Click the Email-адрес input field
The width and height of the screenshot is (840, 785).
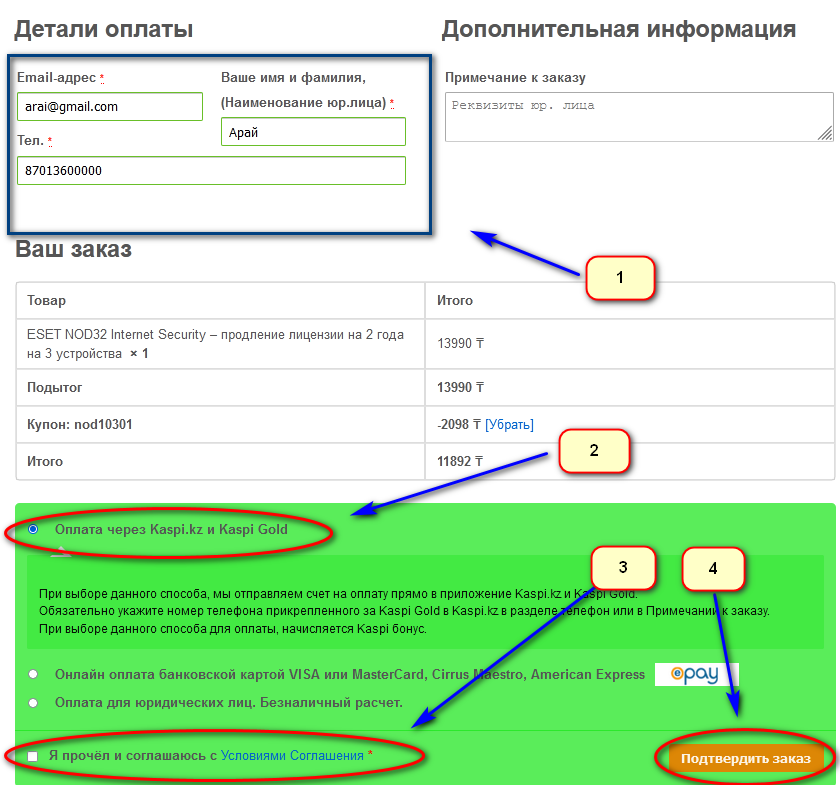(110, 107)
